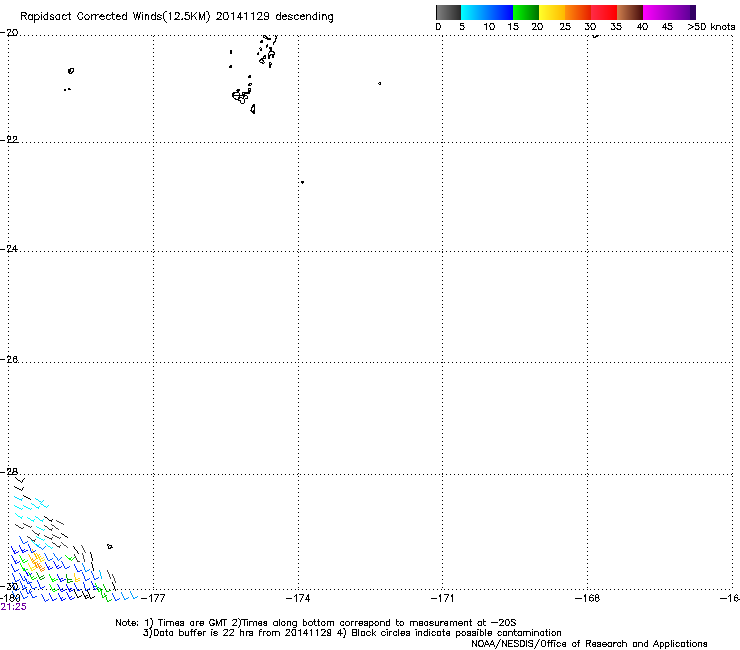
Task: Click the 'Data buffer is 22 hrs' note
Action: [352, 633]
